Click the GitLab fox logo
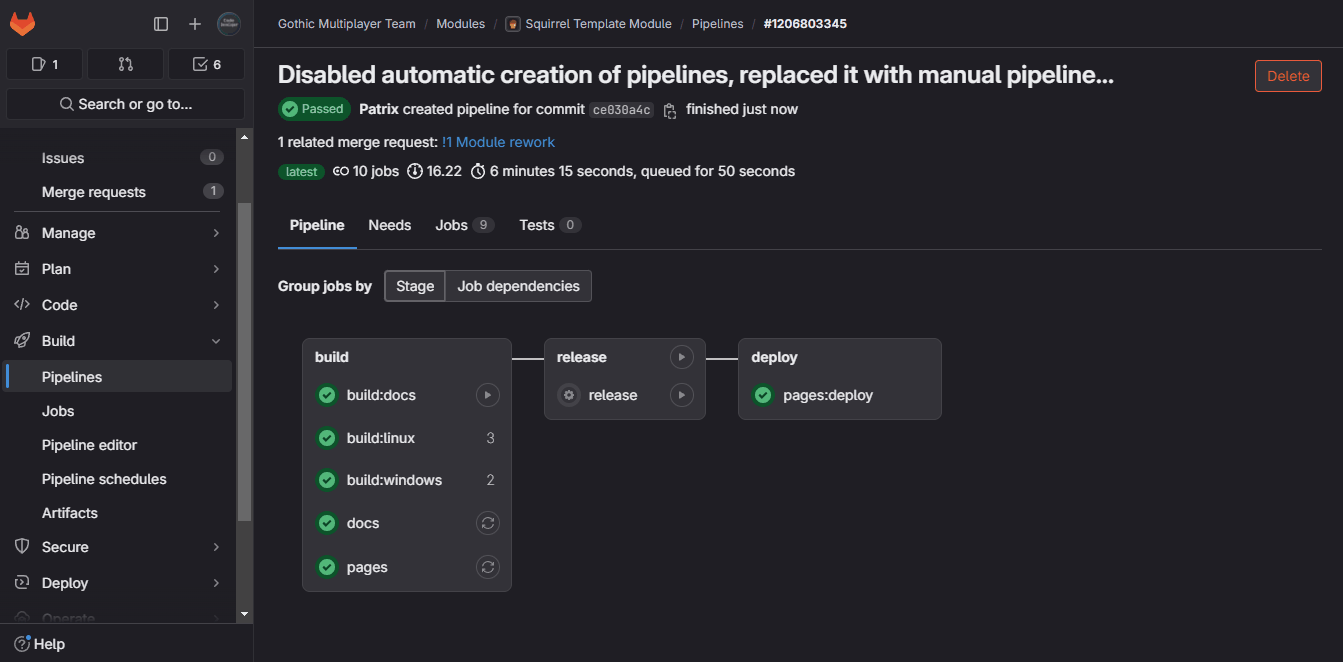The height and width of the screenshot is (662, 1343). coord(22,23)
